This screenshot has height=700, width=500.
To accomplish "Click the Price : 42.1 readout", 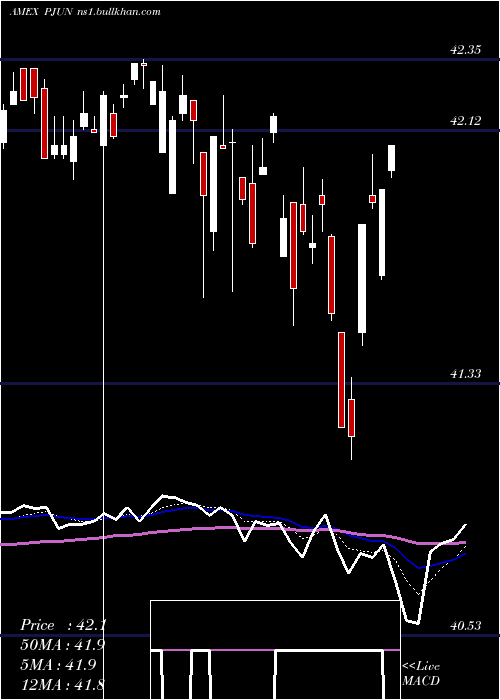I will pos(62,625).
